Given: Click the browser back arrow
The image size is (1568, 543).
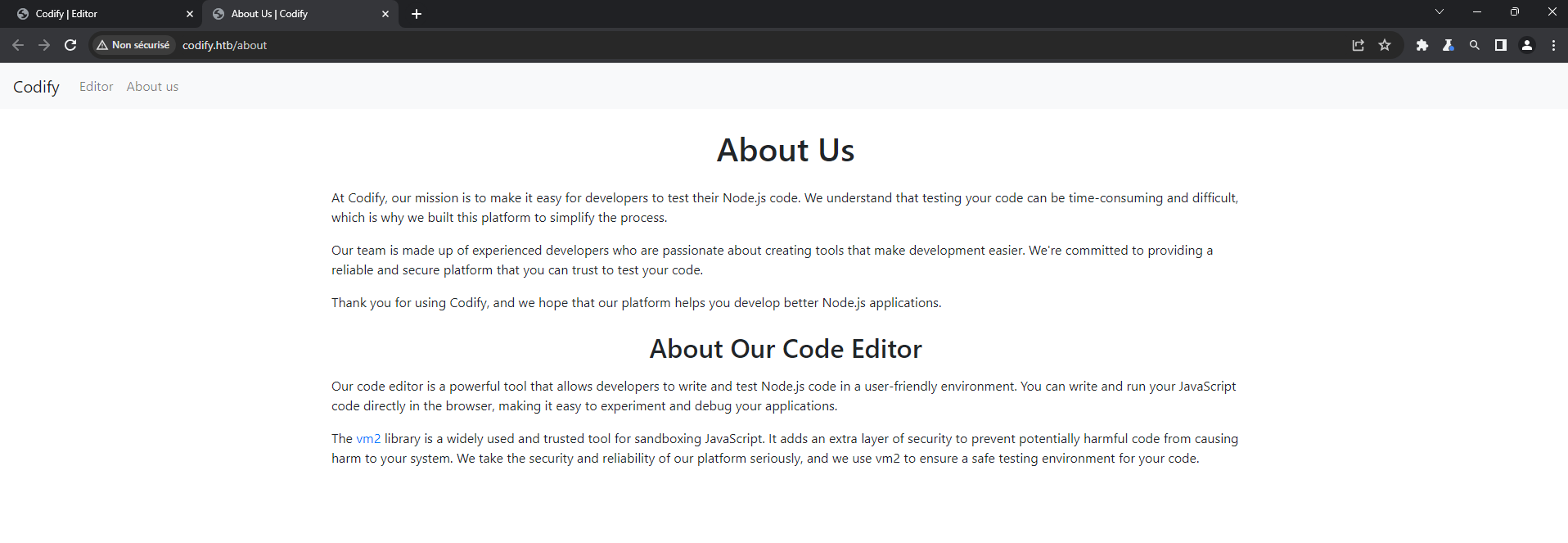Looking at the screenshot, I should pos(18,45).
